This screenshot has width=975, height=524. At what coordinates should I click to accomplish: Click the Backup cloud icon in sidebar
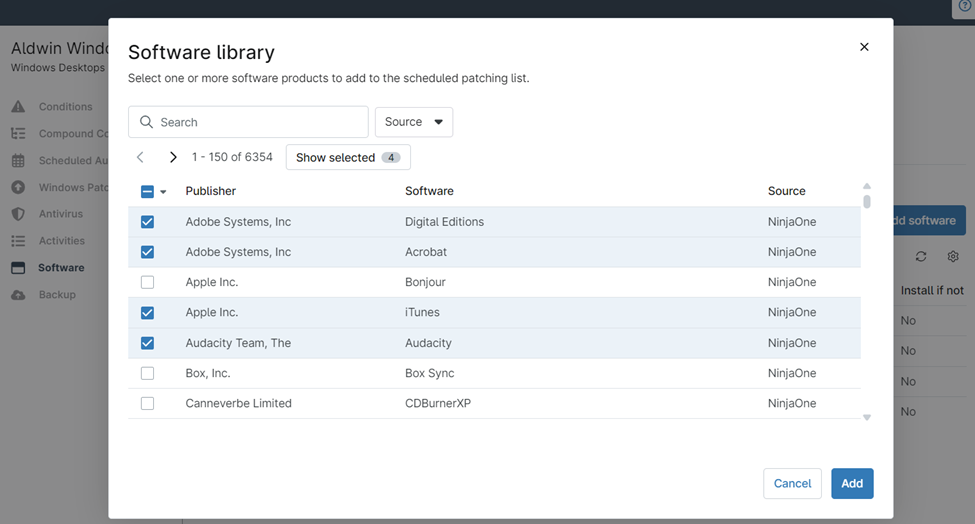click(18, 295)
